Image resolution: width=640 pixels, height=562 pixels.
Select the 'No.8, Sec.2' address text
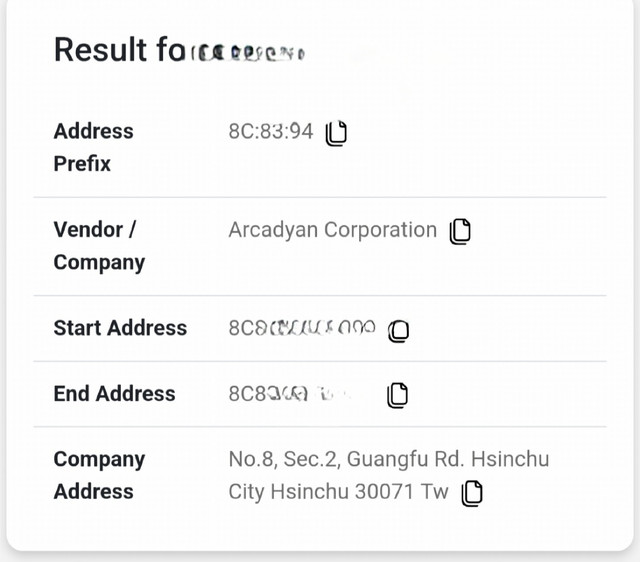point(283,459)
